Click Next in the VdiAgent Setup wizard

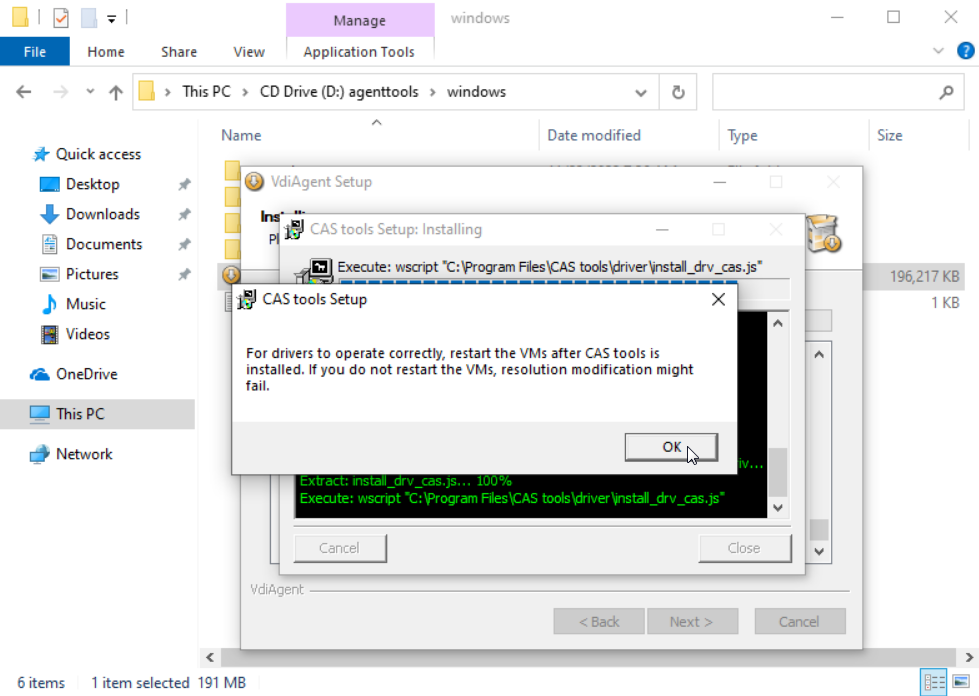[692, 622]
